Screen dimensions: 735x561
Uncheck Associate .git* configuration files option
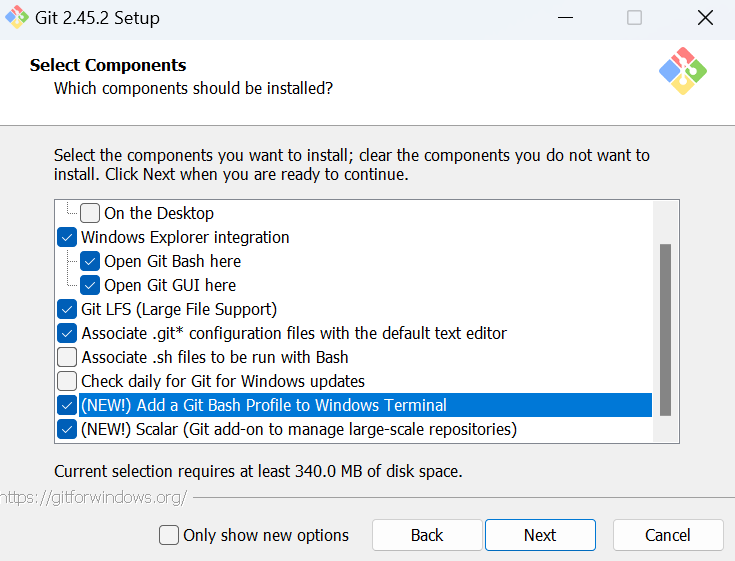(67, 333)
